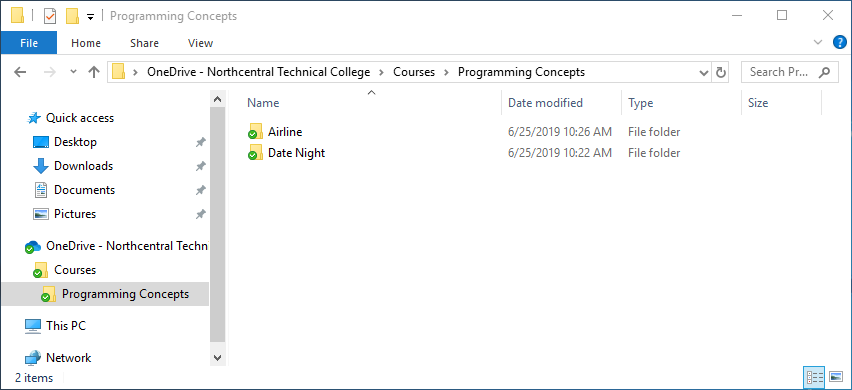
Task: Go up one folder level arrow
Action: pos(94,72)
